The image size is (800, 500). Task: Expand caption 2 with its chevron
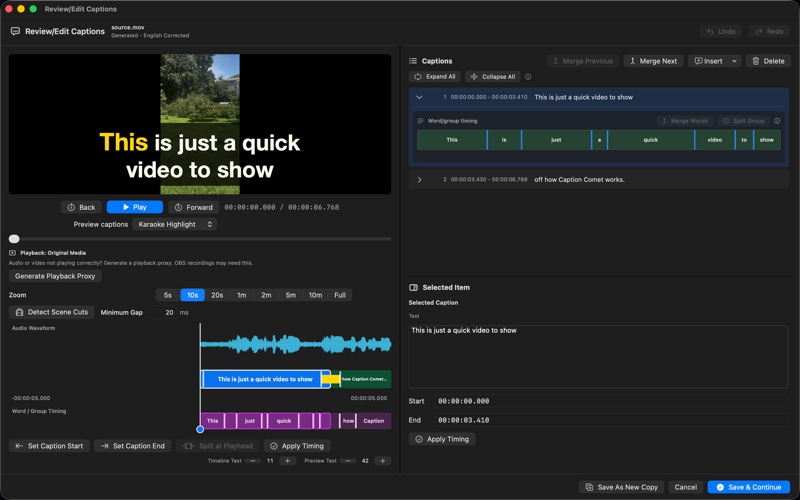point(419,180)
